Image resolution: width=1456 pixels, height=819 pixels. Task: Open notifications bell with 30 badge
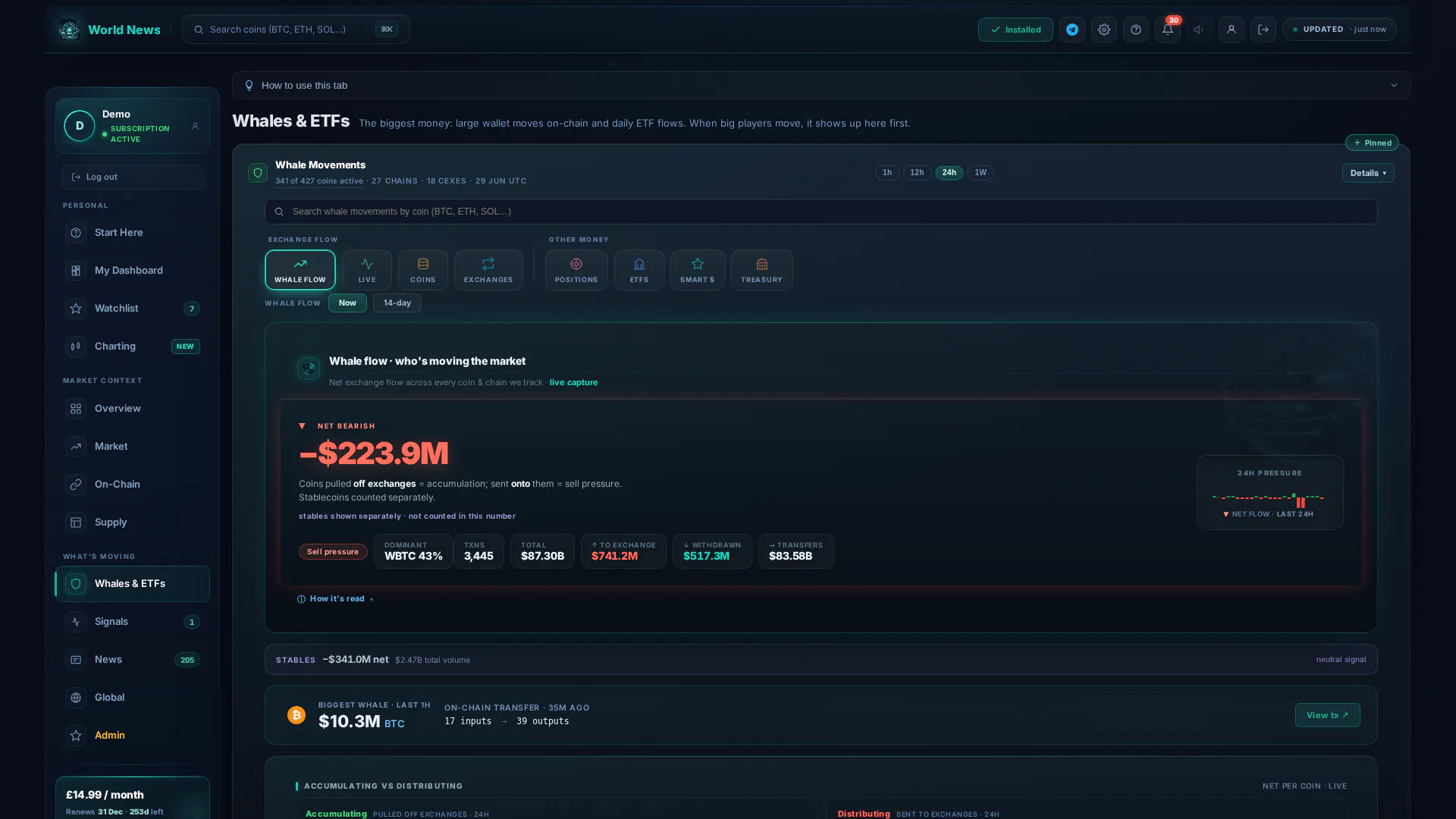[x=1168, y=30]
